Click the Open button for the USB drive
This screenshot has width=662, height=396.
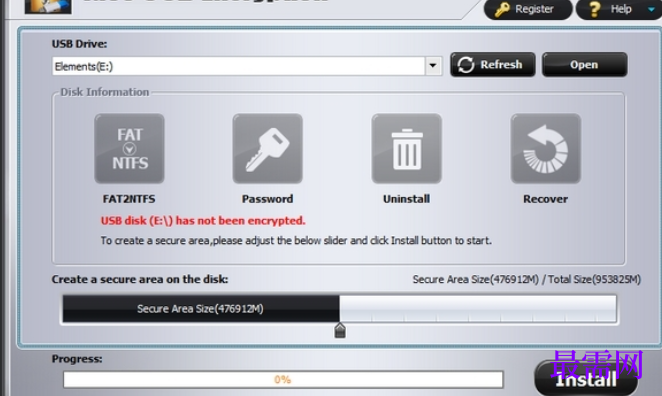pyautogui.click(x=584, y=65)
